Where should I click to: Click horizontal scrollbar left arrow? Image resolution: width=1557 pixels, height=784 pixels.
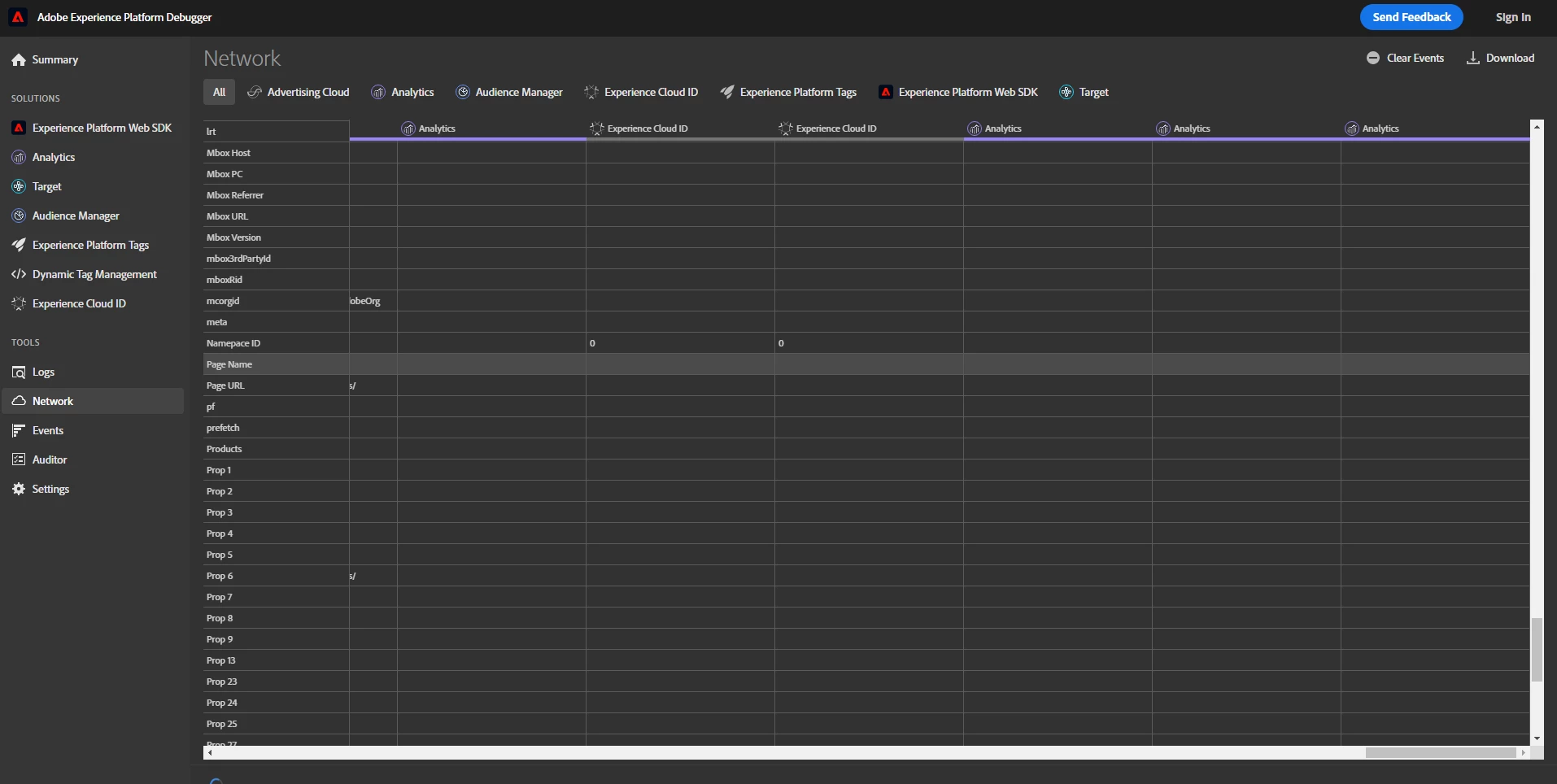click(210, 753)
